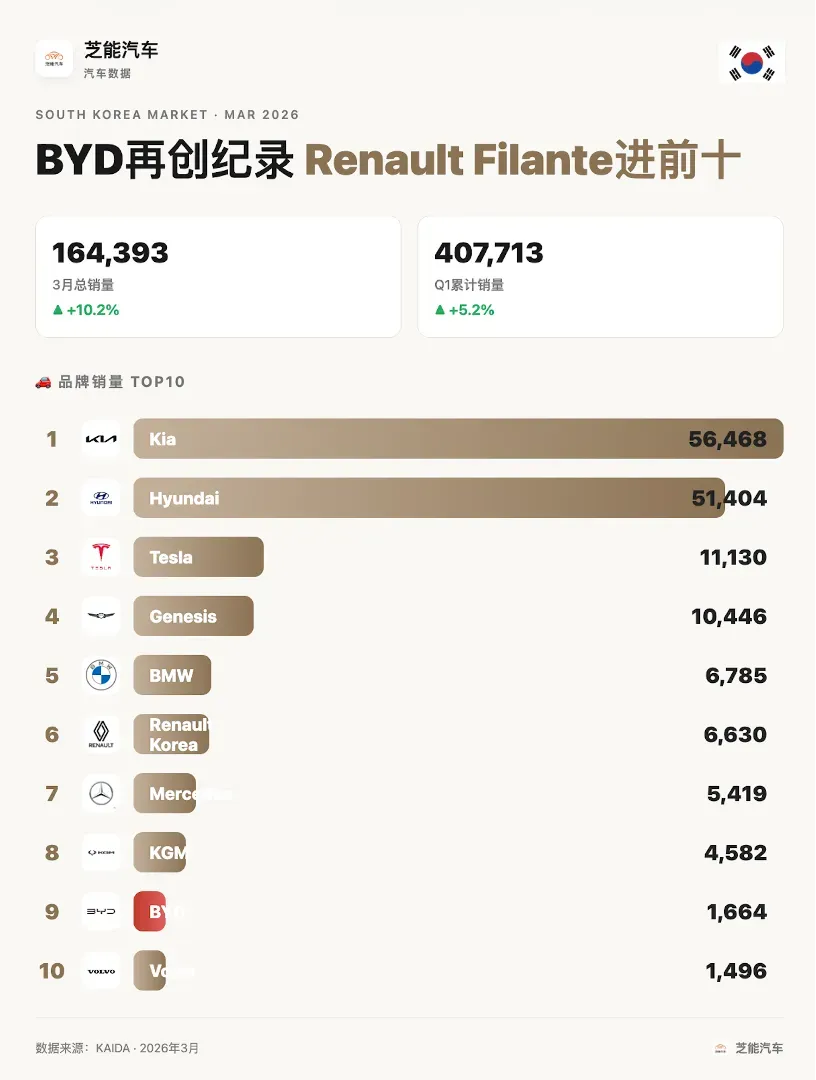
Task: Click the BYD brand logo
Action: [101, 912]
